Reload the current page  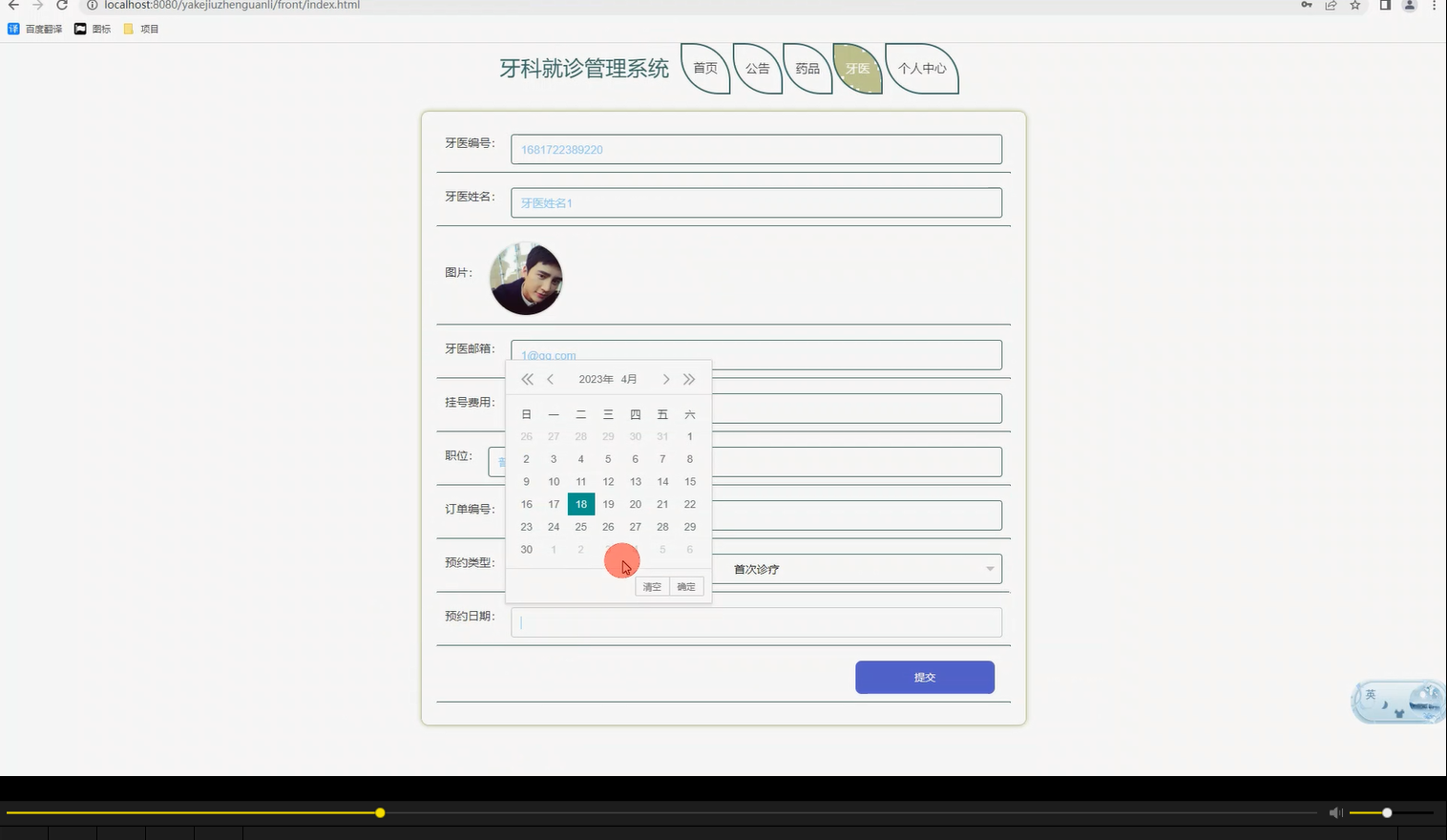pos(62,6)
